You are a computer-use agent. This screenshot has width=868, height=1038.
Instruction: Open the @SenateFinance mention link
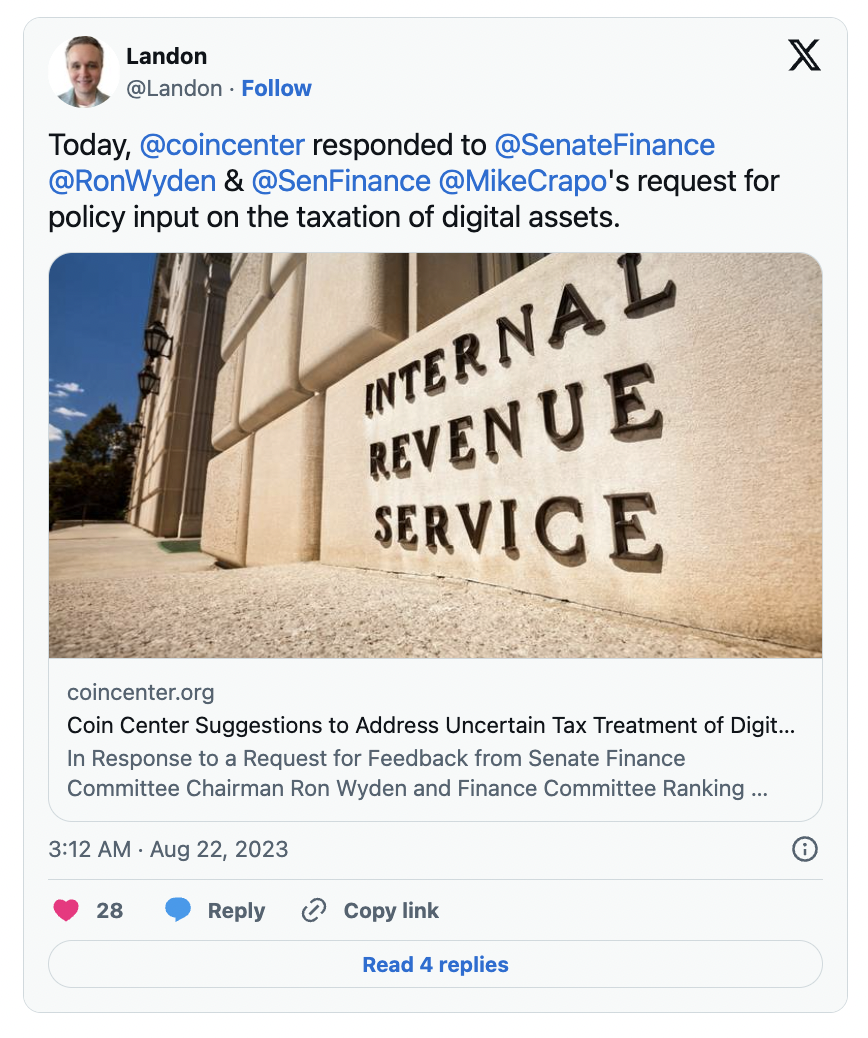tap(604, 145)
